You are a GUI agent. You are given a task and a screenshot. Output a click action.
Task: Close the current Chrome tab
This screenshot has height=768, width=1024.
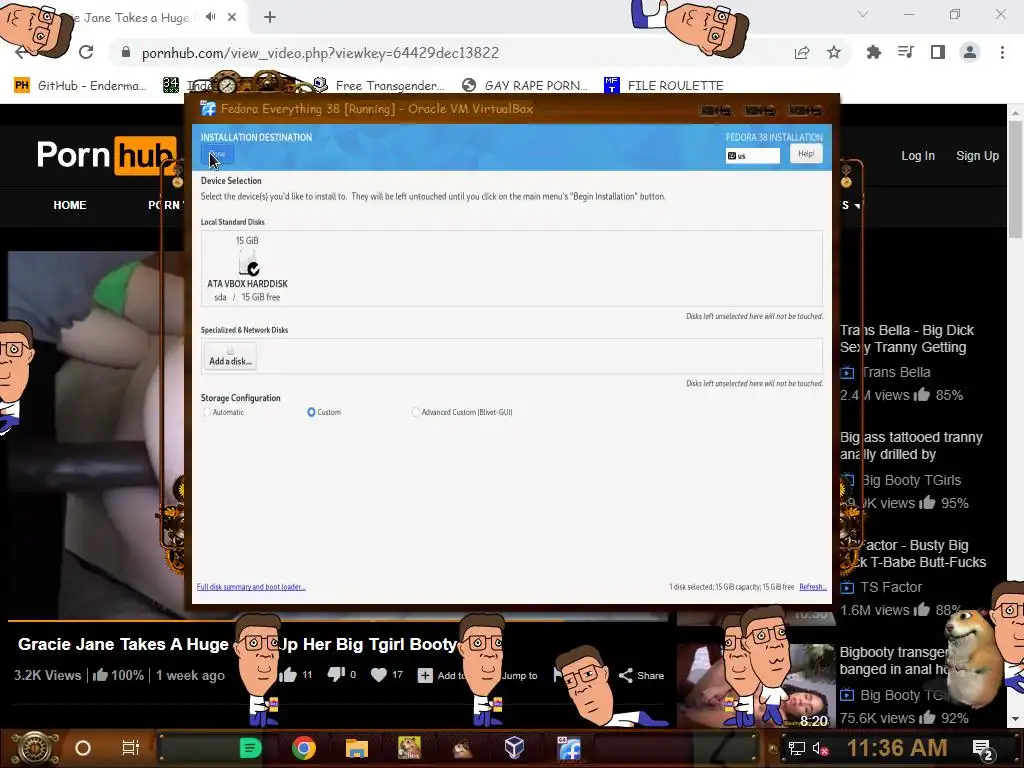point(232,18)
